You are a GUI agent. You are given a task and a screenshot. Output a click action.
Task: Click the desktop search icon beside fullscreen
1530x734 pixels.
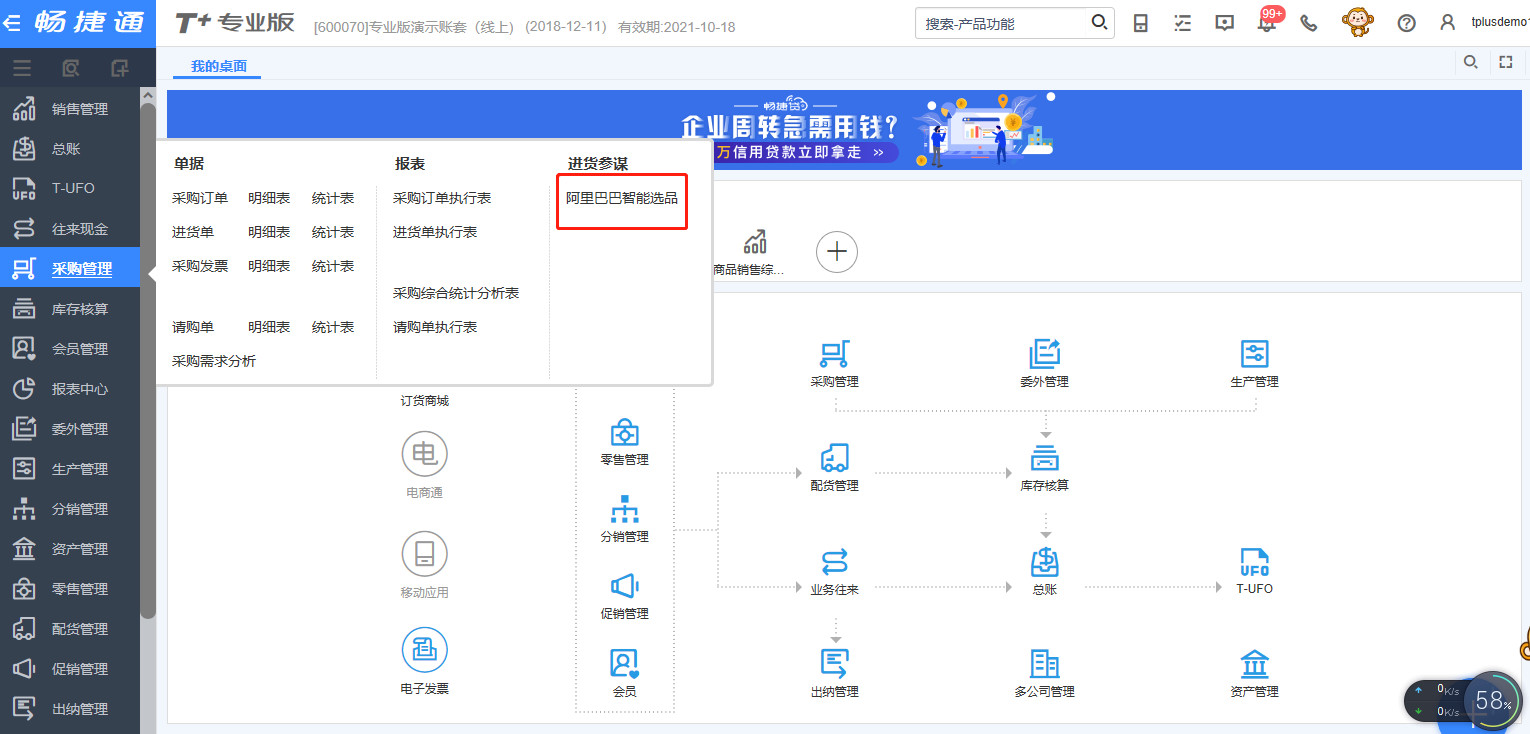pyautogui.click(x=1470, y=62)
